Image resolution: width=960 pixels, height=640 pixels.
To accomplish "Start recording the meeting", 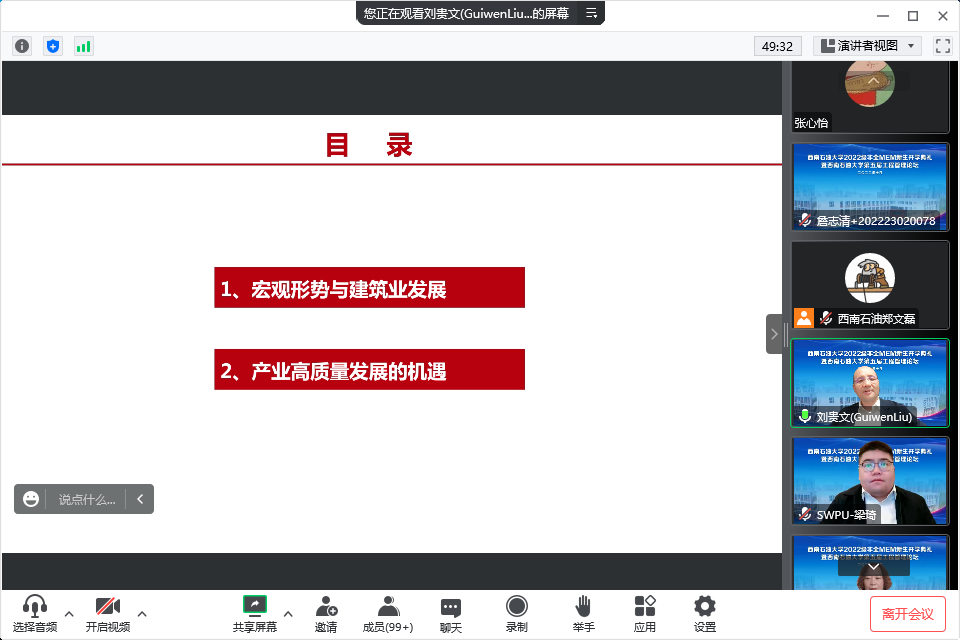I will point(516,613).
